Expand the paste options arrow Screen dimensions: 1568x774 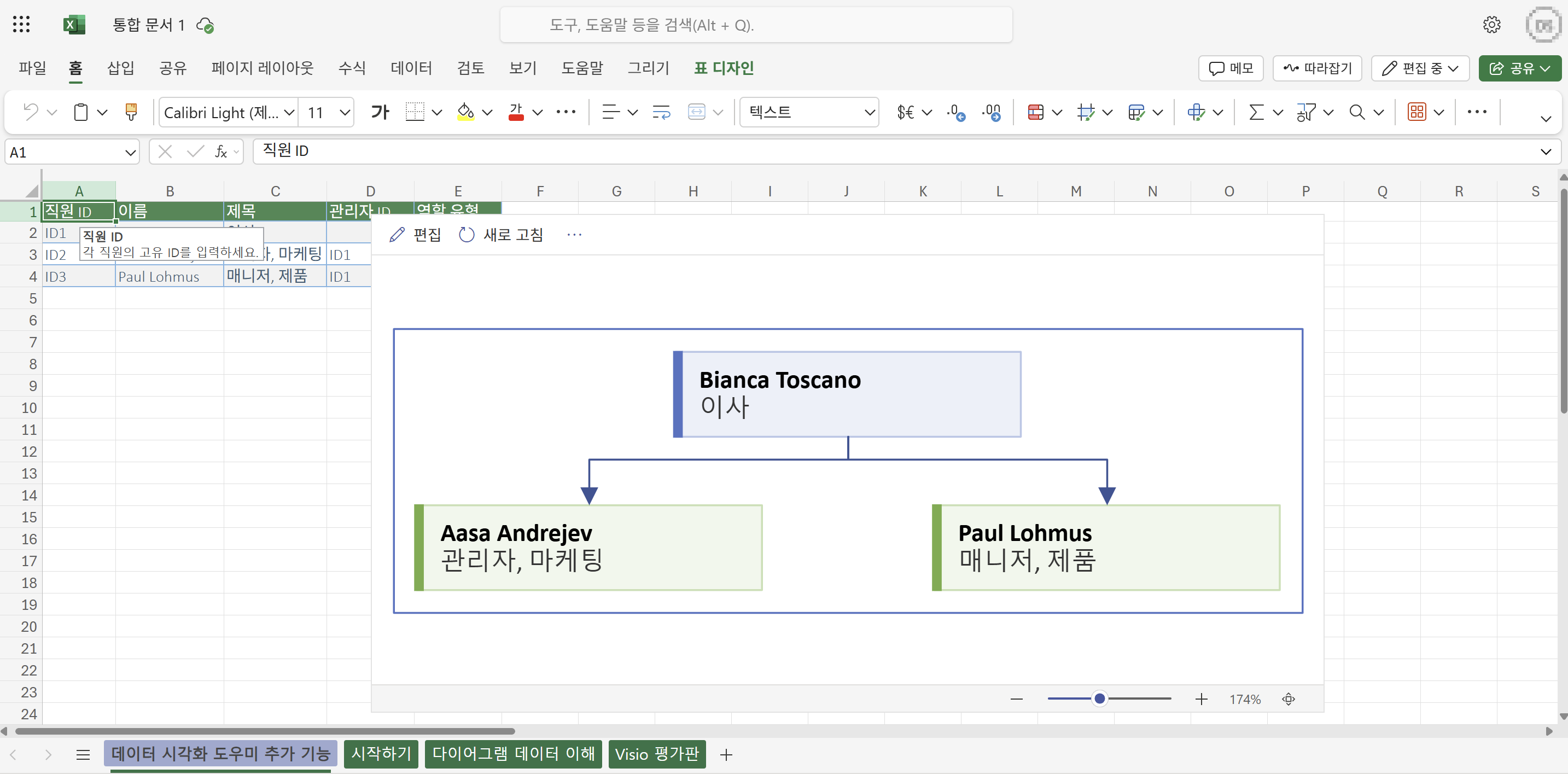[x=102, y=113]
